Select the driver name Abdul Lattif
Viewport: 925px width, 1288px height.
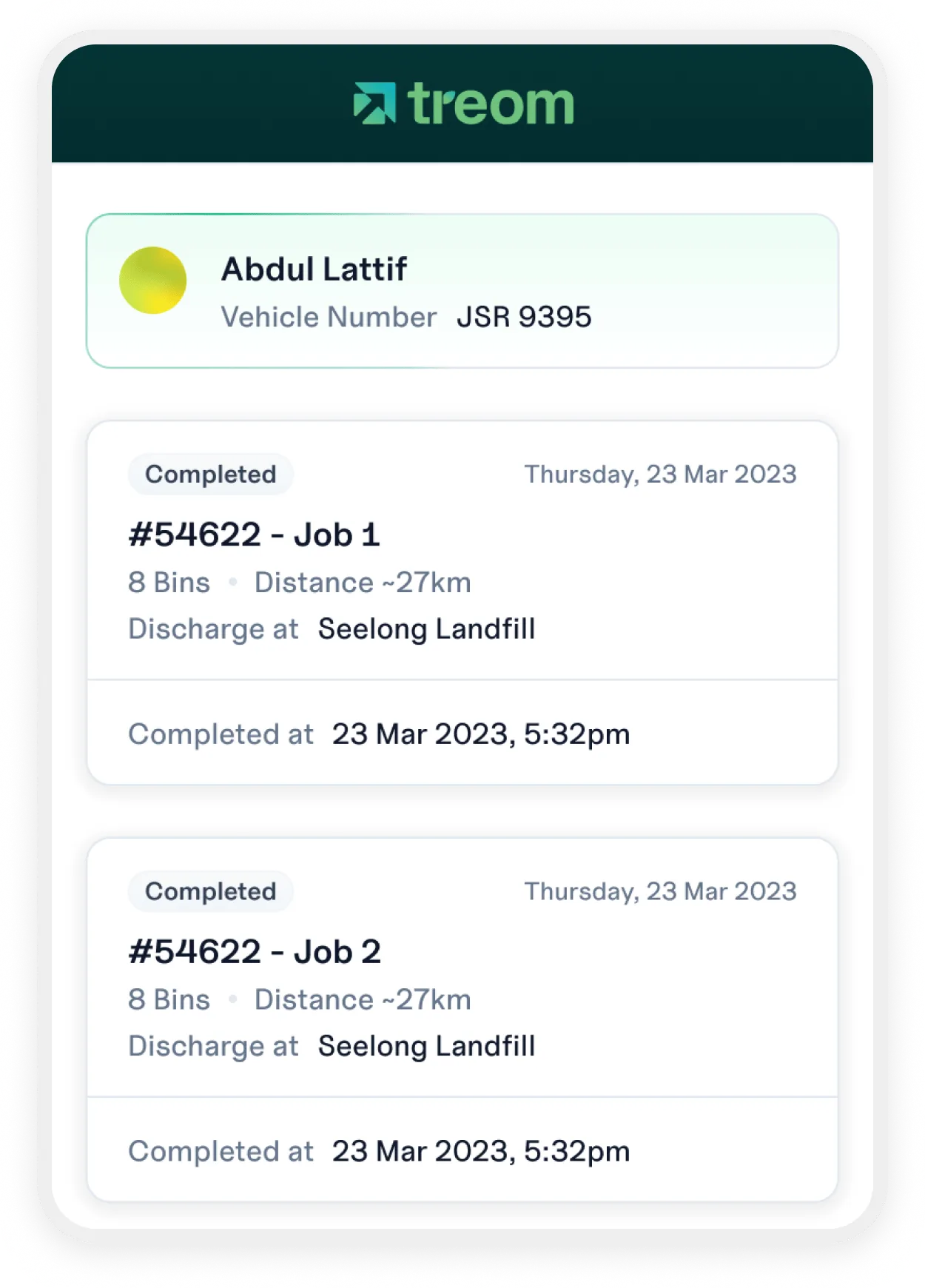[314, 269]
